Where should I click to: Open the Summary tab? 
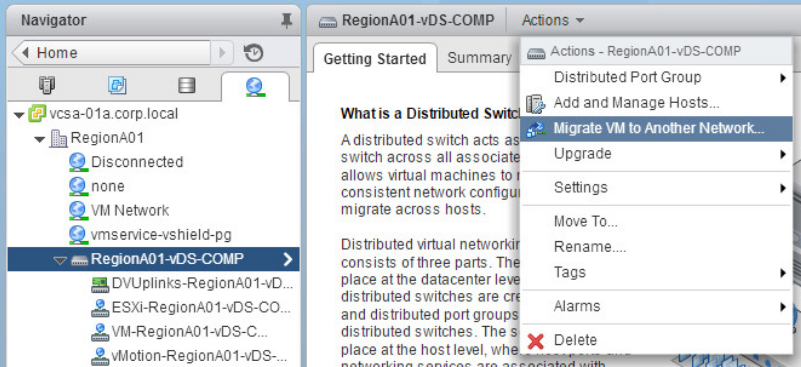click(x=479, y=57)
